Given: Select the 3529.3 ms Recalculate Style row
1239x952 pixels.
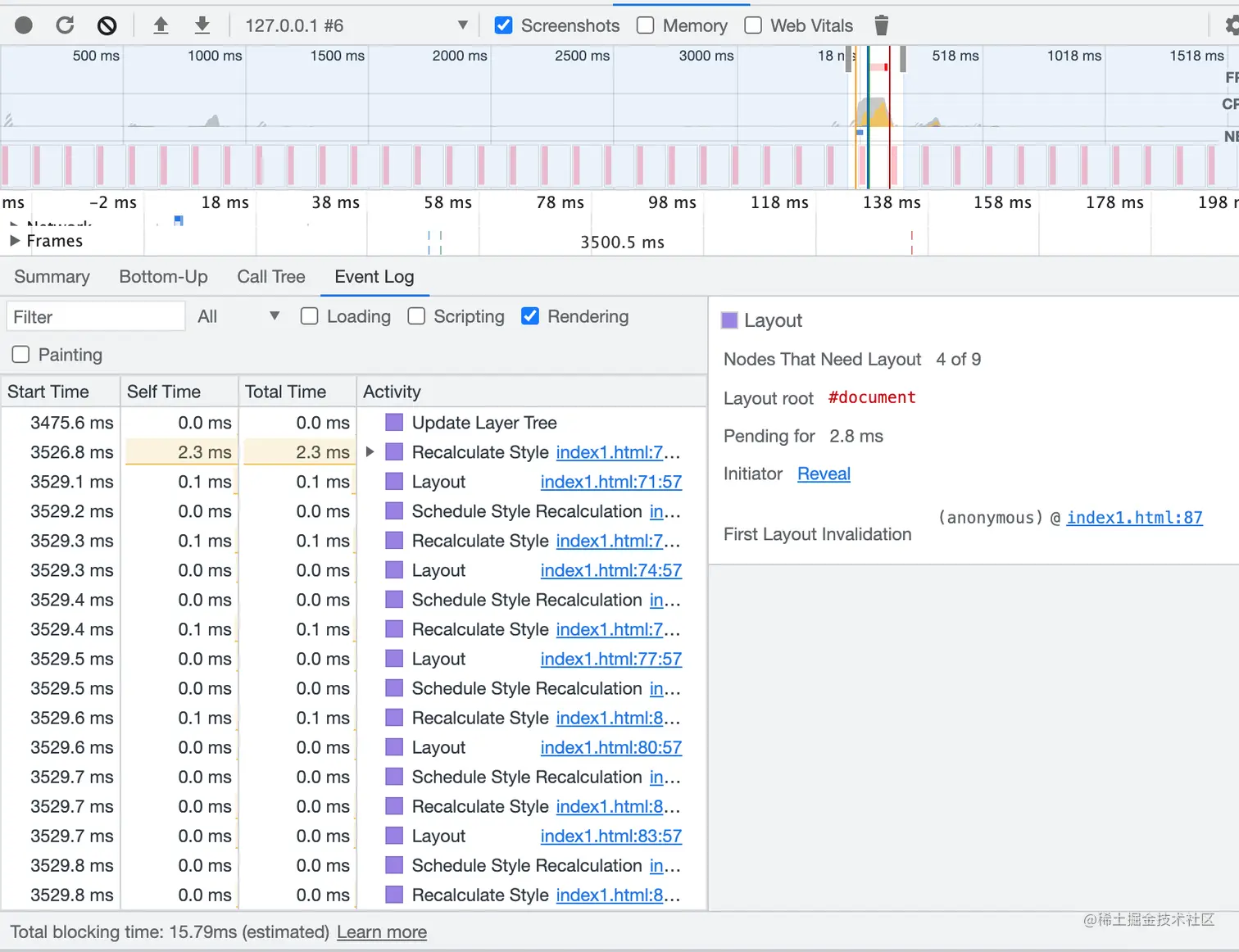Looking at the screenshot, I should click(354, 541).
